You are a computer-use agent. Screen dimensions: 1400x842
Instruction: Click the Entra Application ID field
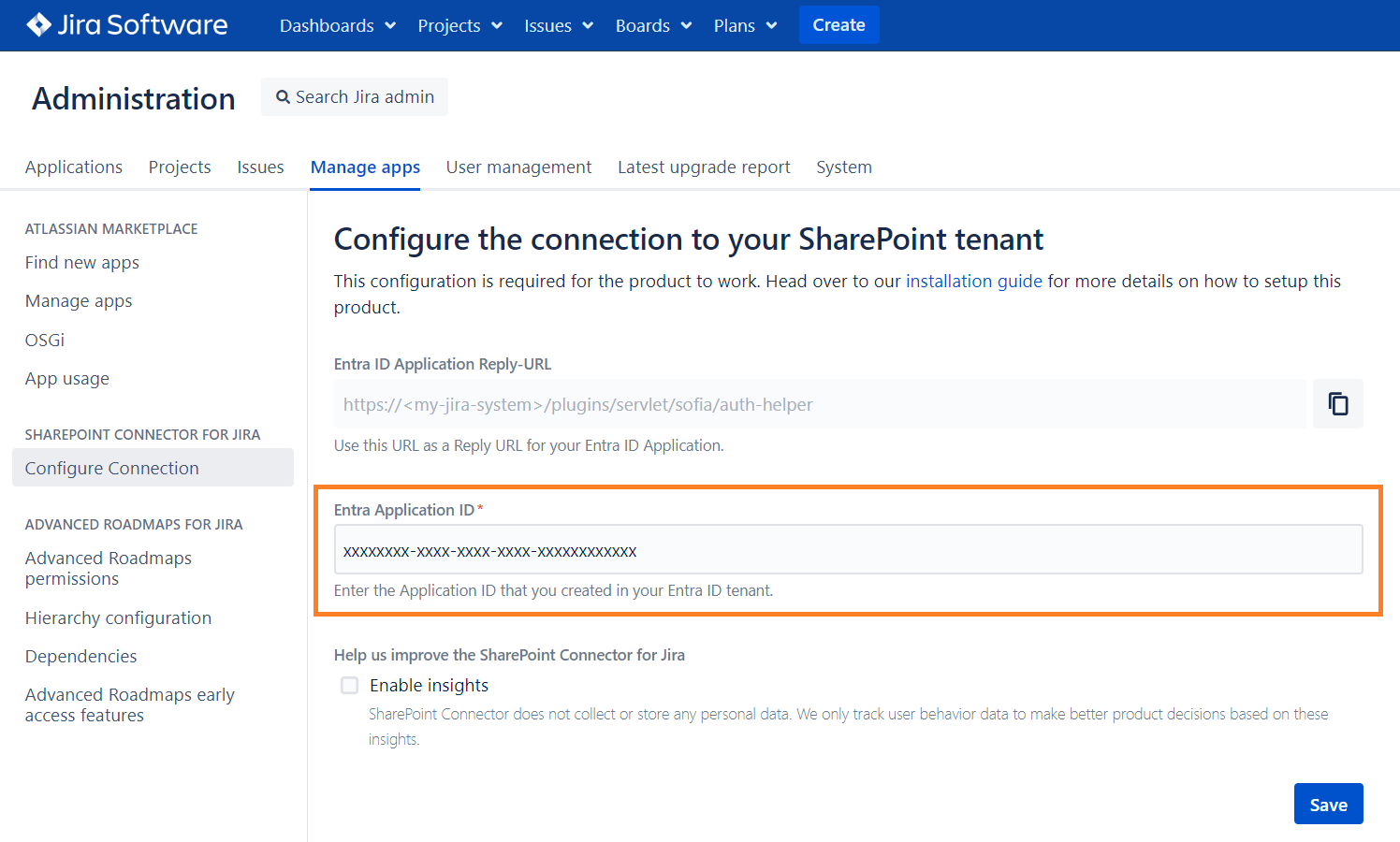point(847,550)
